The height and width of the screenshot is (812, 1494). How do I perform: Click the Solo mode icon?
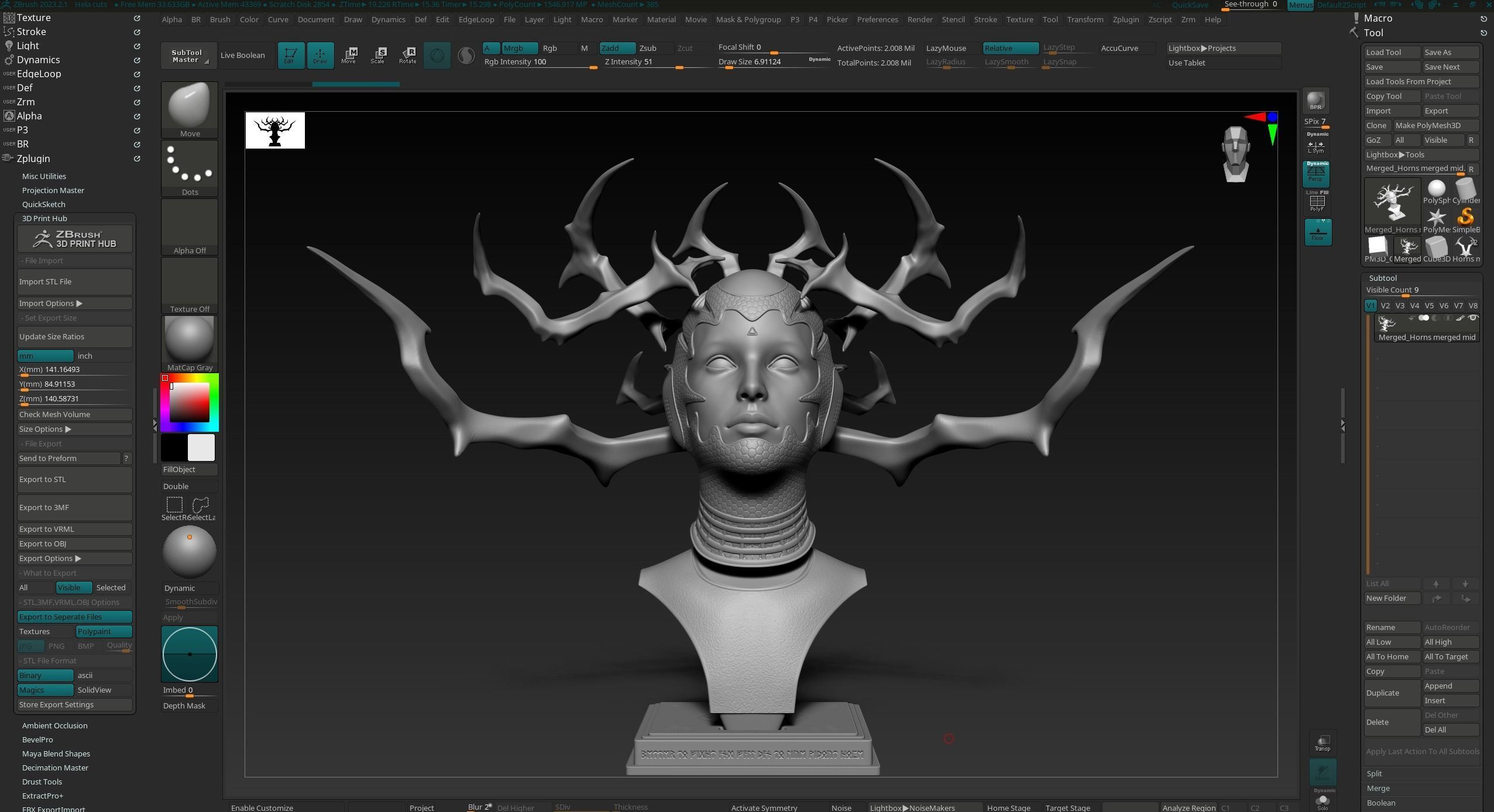tap(1323, 801)
